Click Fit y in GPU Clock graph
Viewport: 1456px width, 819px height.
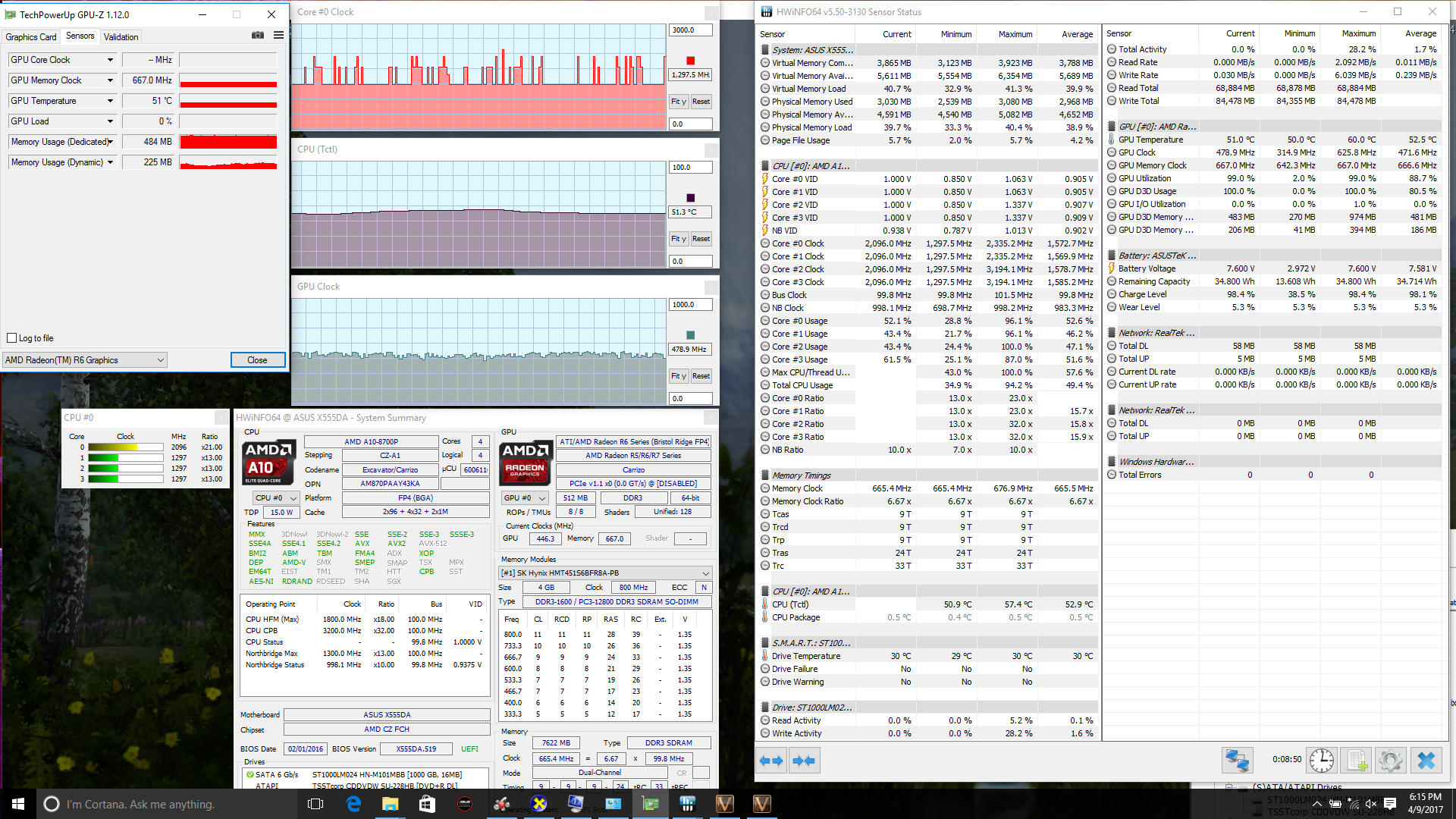tap(679, 376)
